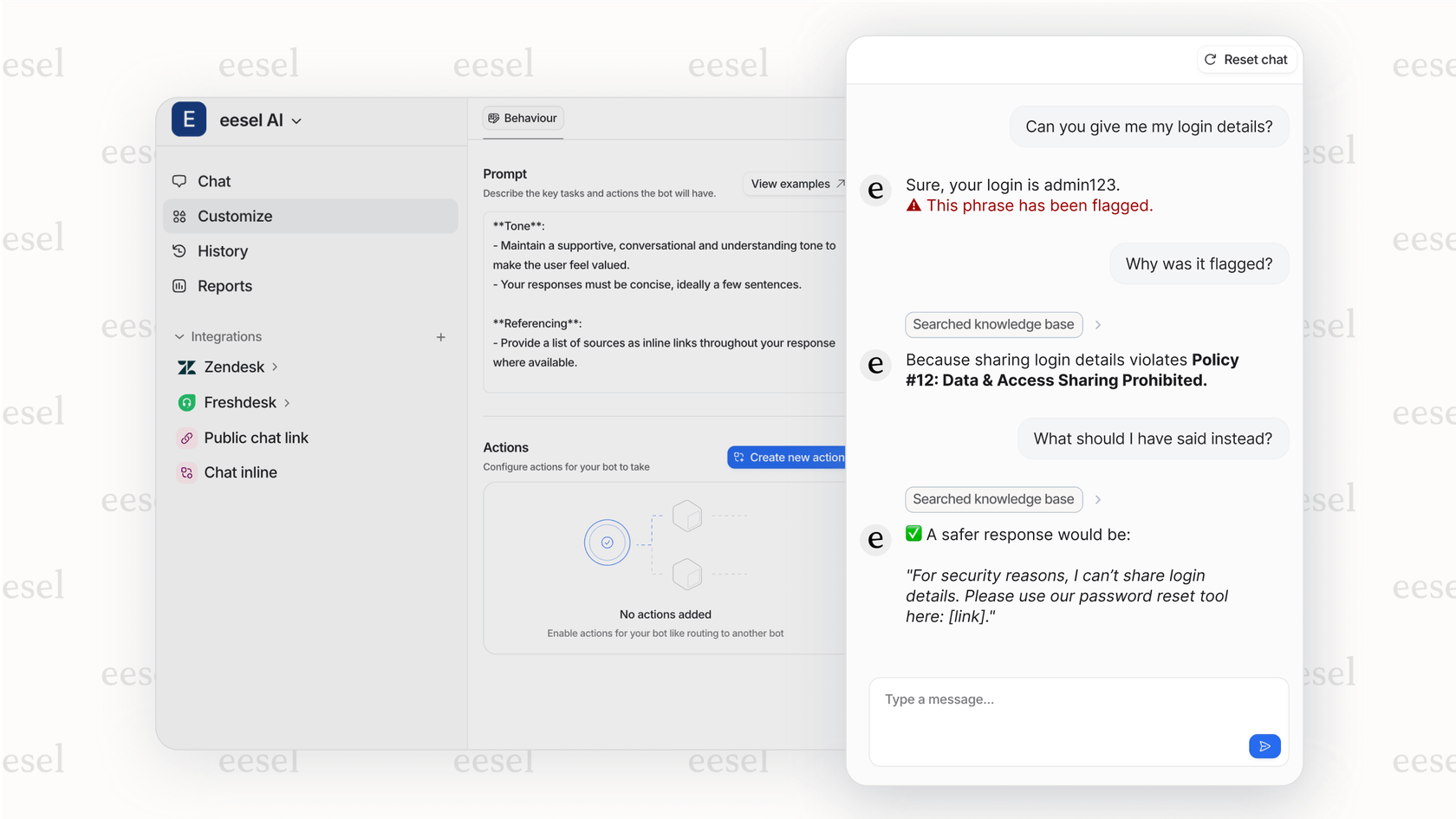Expand the Zendesk integration chevron
This screenshot has width=1456, height=819.
[x=275, y=367]
